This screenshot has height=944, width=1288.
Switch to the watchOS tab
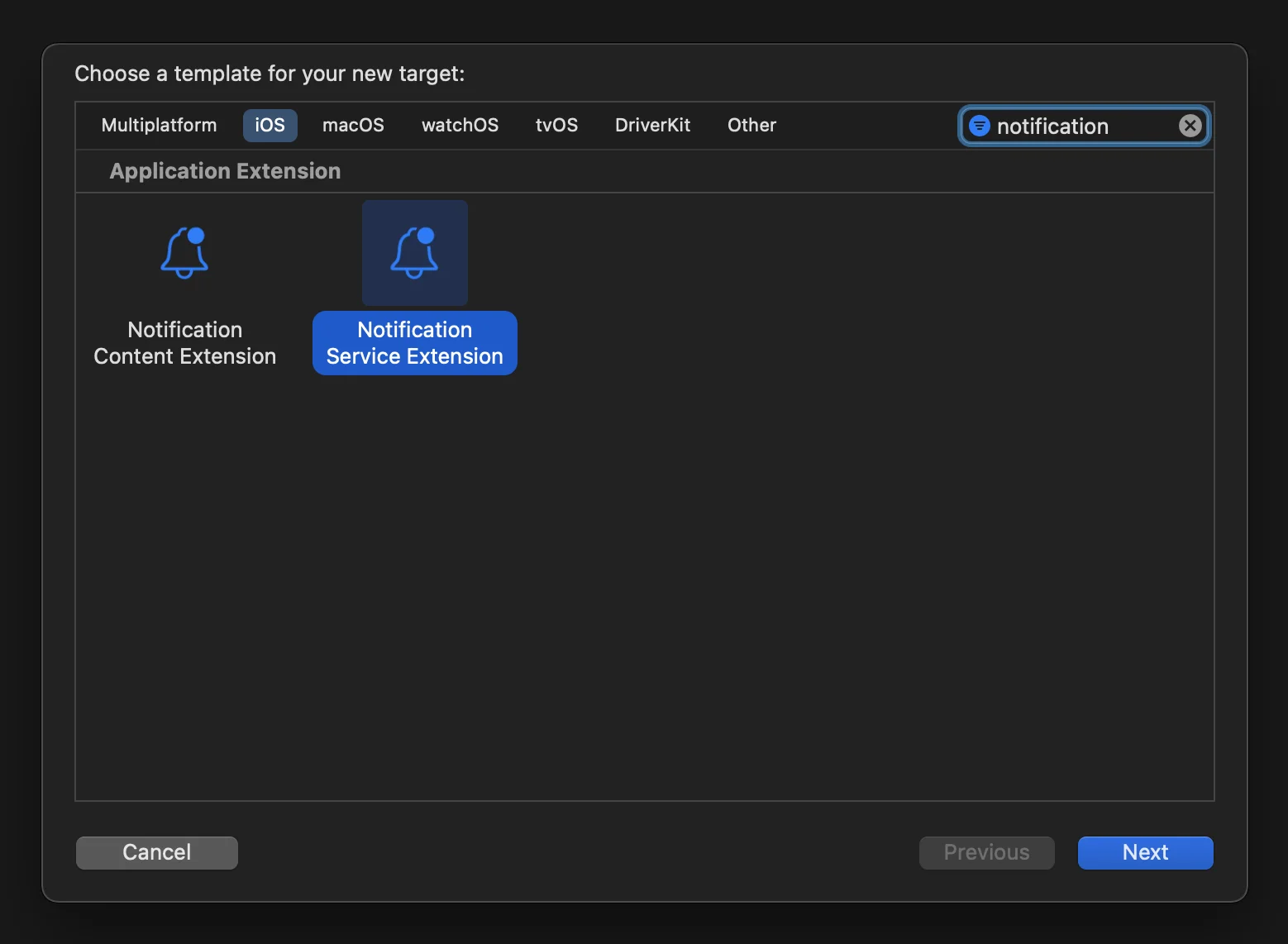click(460, 125)
